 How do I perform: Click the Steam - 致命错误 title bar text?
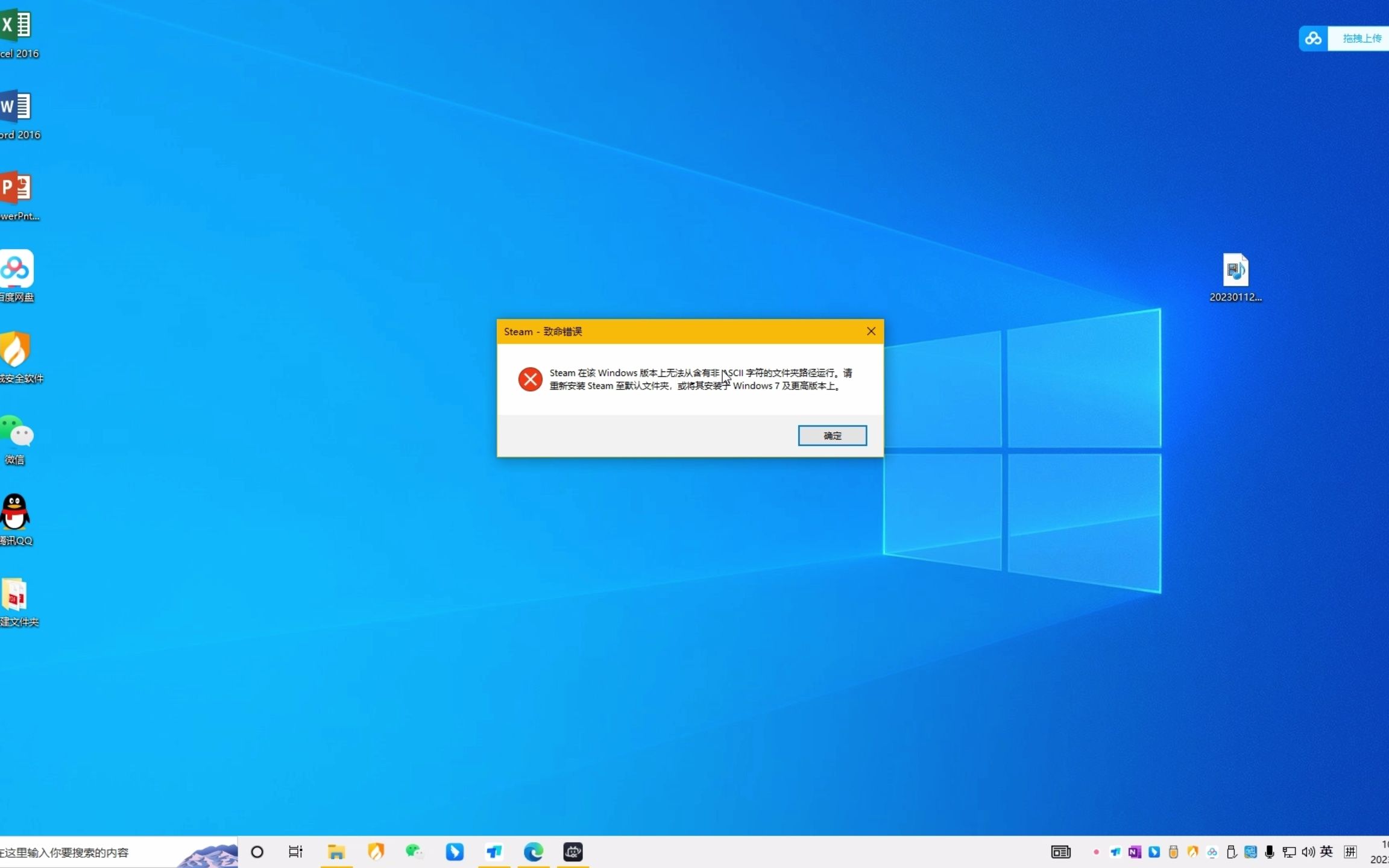coord(543,332)
